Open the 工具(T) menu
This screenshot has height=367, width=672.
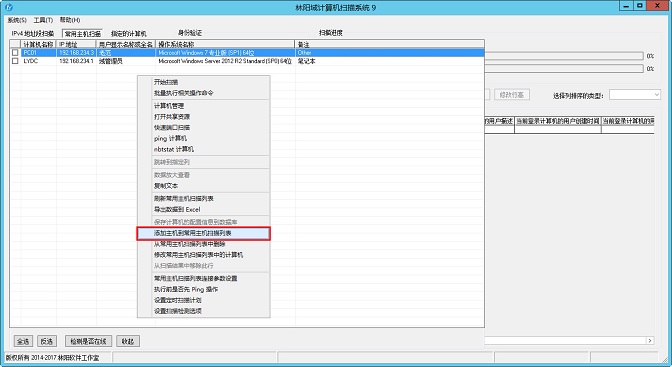[x=43, y=20]
